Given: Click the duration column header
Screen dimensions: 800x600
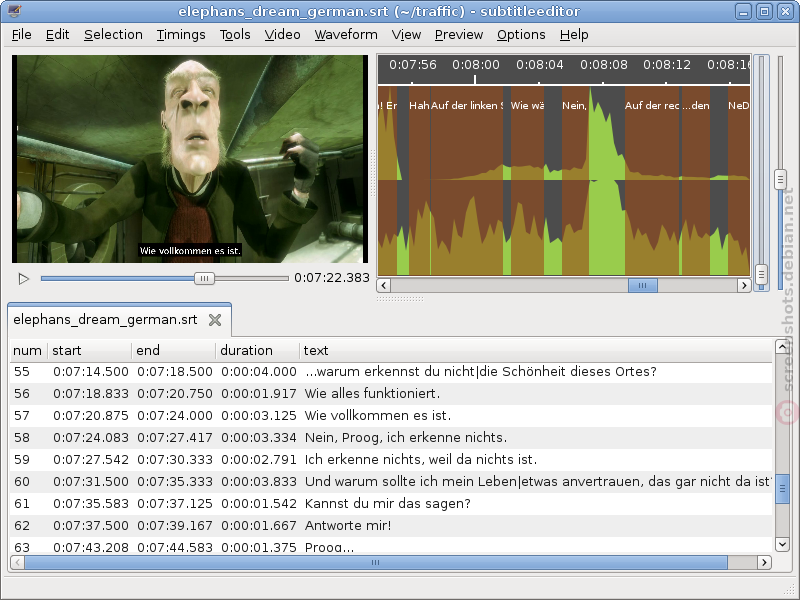Looking at the screenshot, I should 258,351.
